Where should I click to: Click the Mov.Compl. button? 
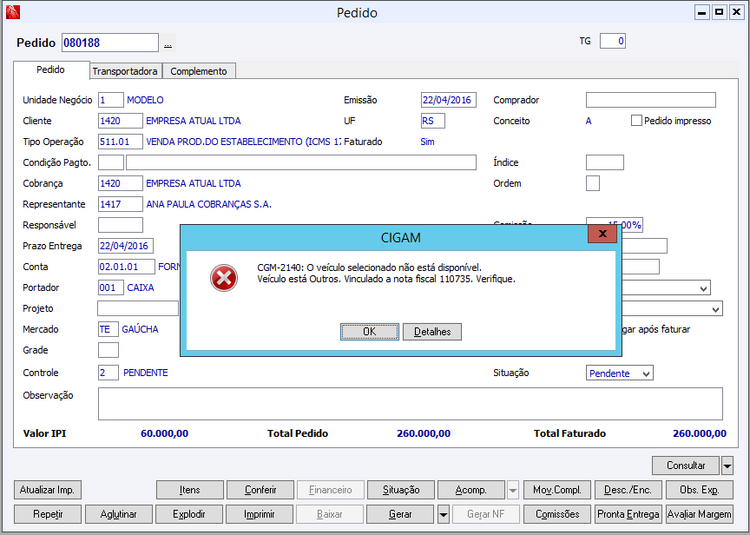pos(557,490)
